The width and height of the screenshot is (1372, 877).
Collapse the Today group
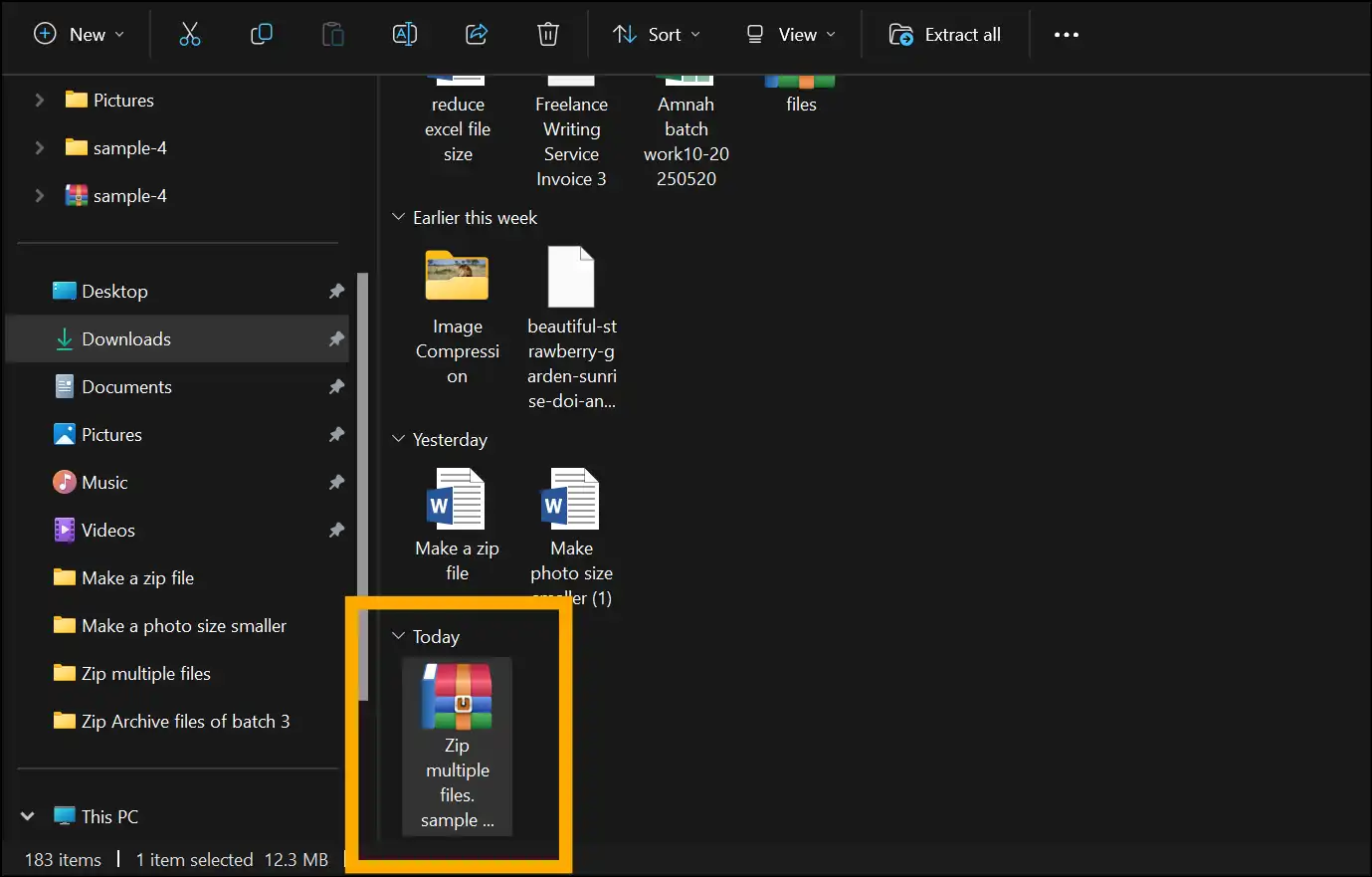[x=398, y=636]
